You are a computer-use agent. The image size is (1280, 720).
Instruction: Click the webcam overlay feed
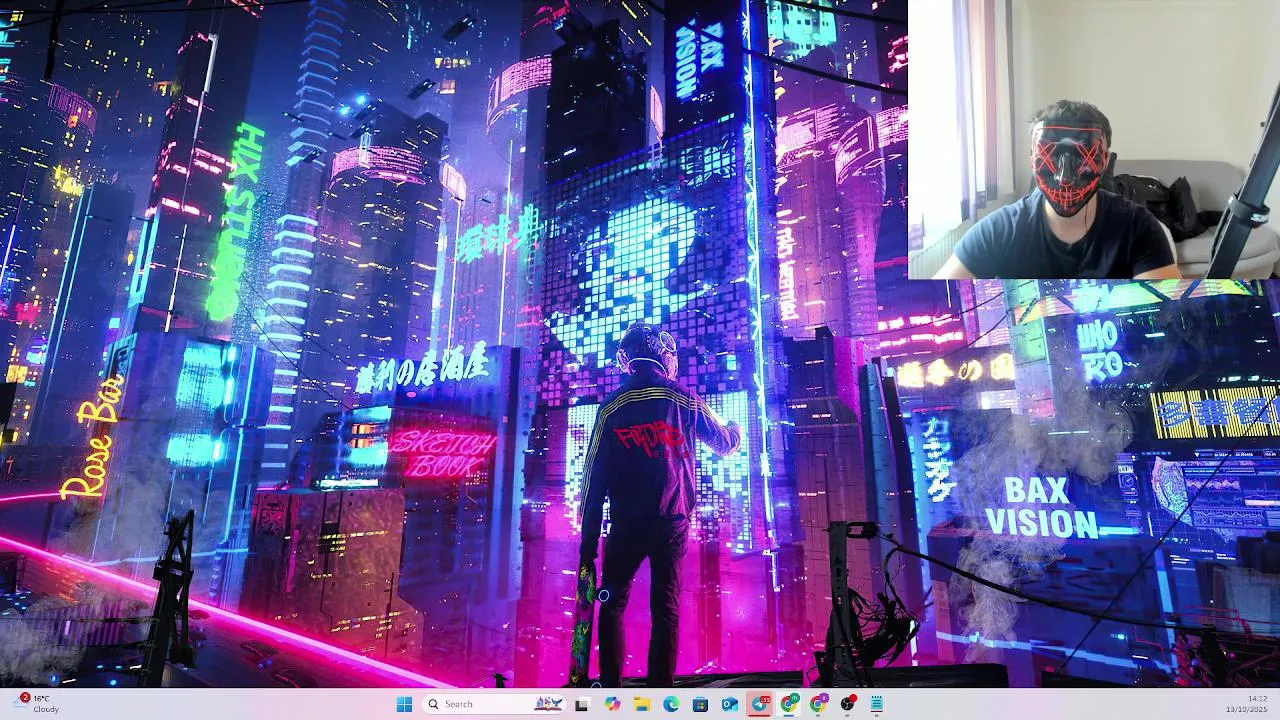(x=1094, y=139)
